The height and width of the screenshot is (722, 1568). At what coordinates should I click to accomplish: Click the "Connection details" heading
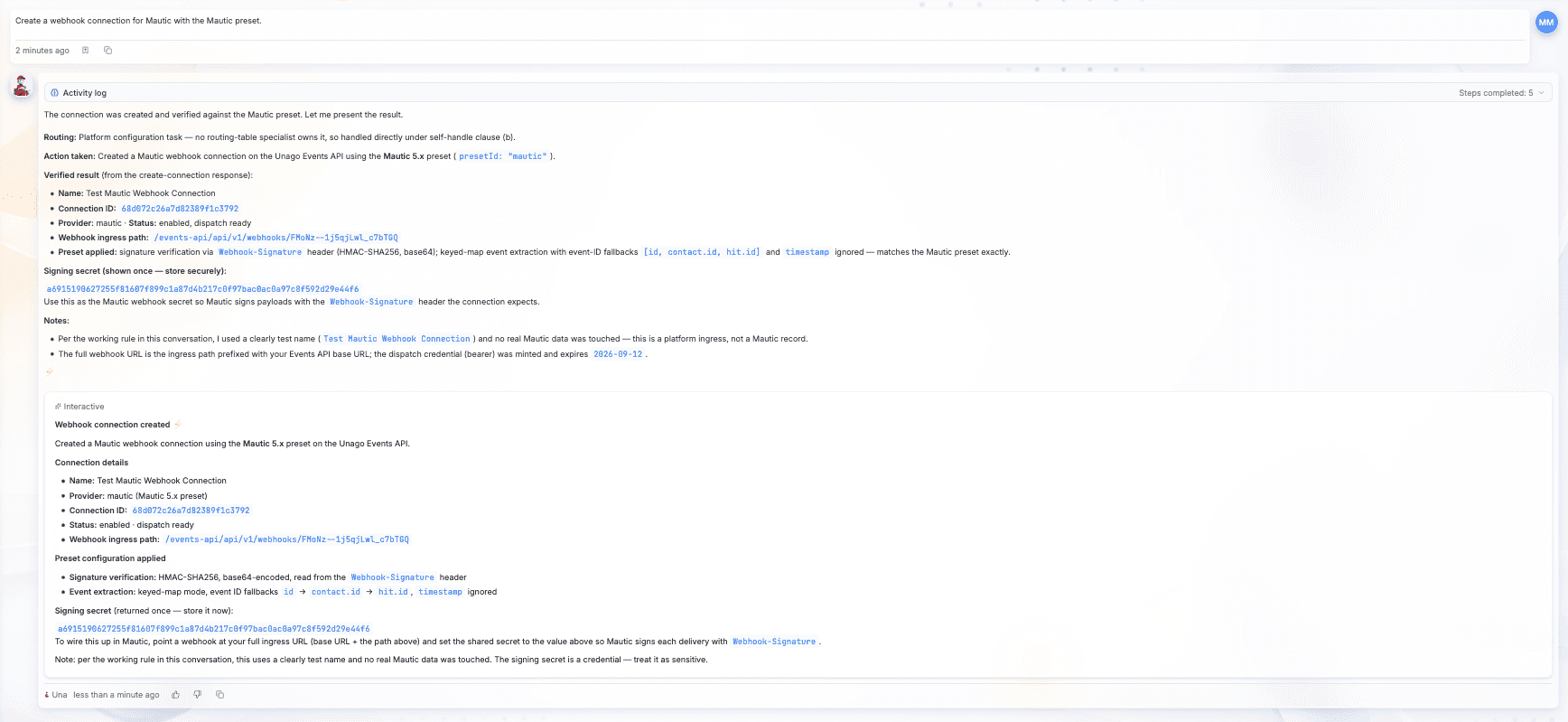91,463
